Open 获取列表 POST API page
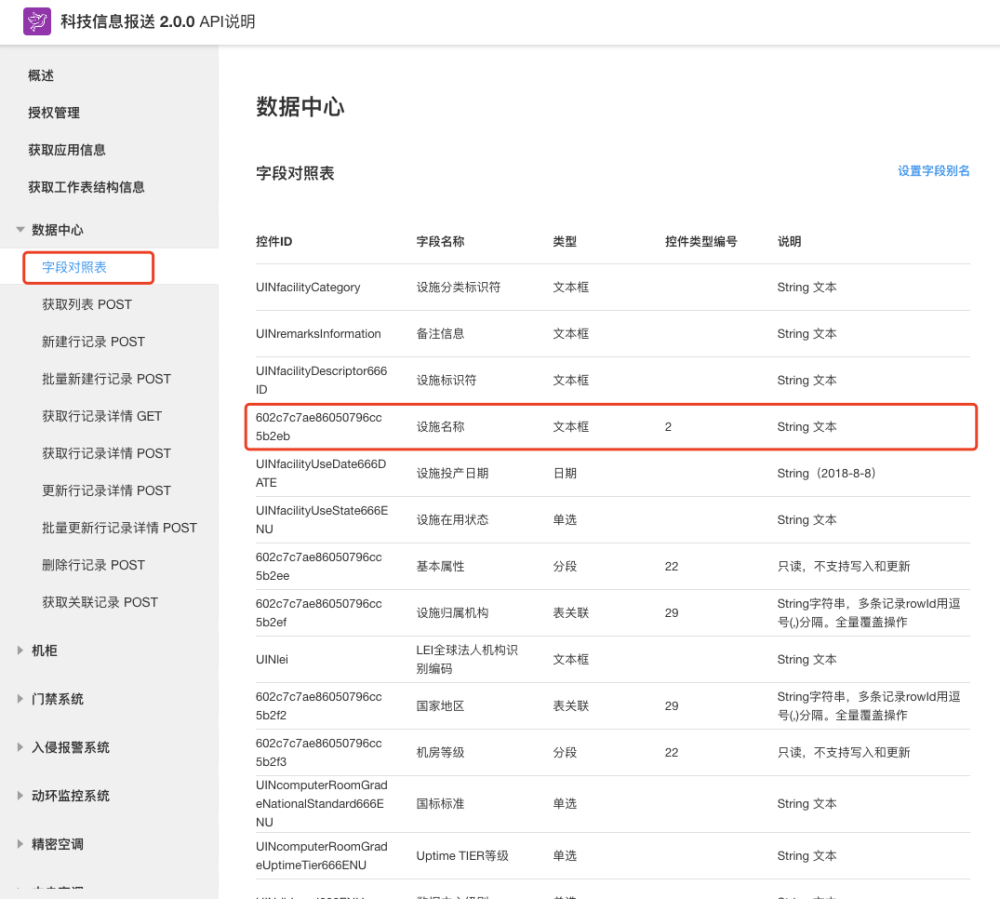Screen dimensions: 1000x899 pyautogui.click(x=87, y=304)
